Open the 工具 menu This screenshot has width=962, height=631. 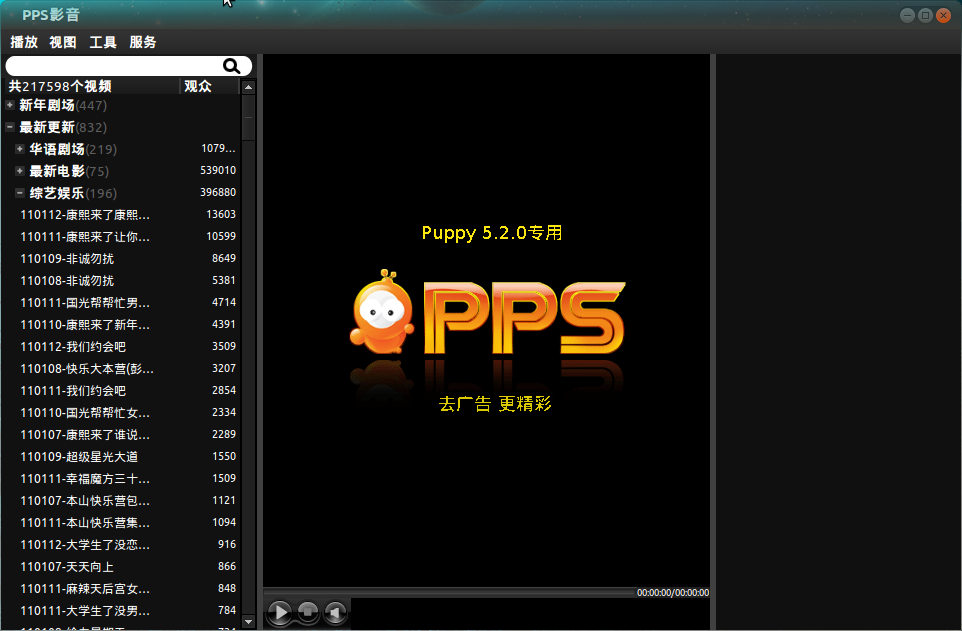[x=102, y=42]
